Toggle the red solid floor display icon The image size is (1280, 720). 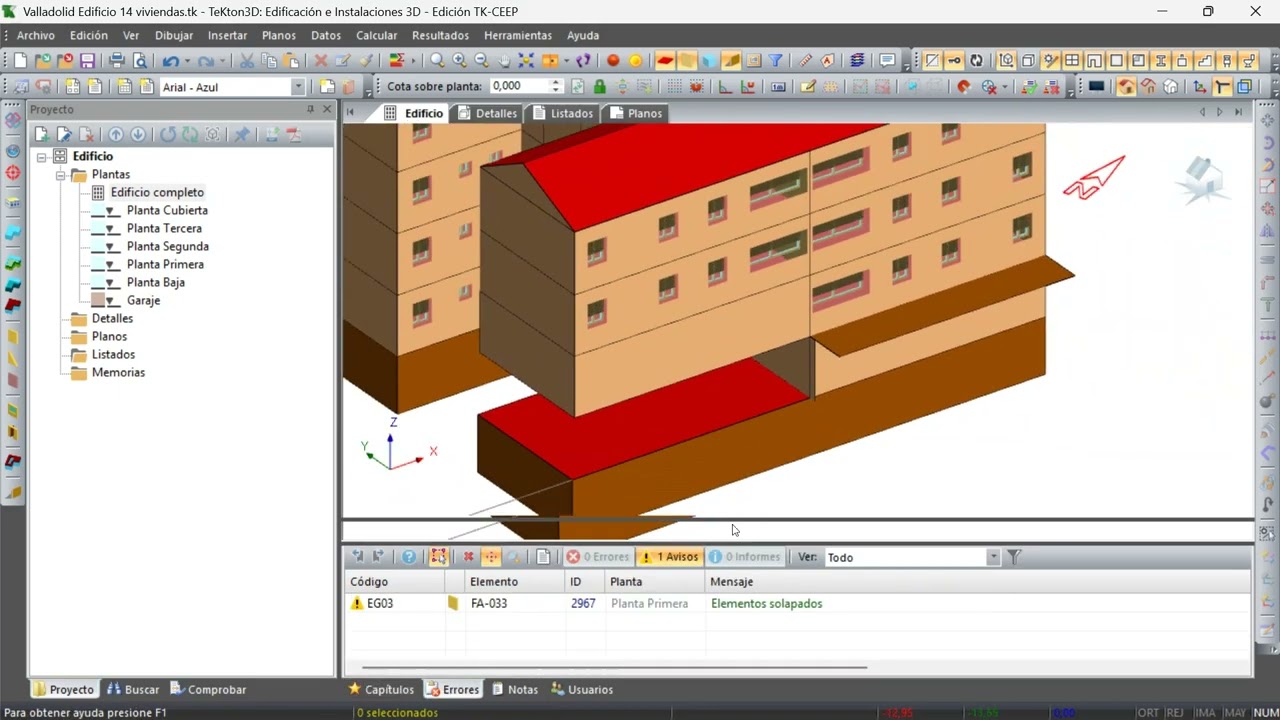coord(665,61)
